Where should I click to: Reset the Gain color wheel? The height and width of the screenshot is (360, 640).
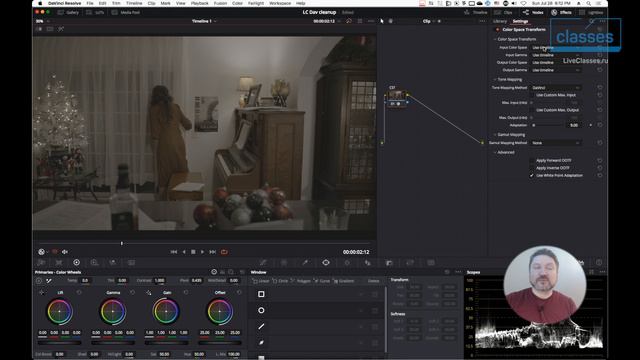186,293
